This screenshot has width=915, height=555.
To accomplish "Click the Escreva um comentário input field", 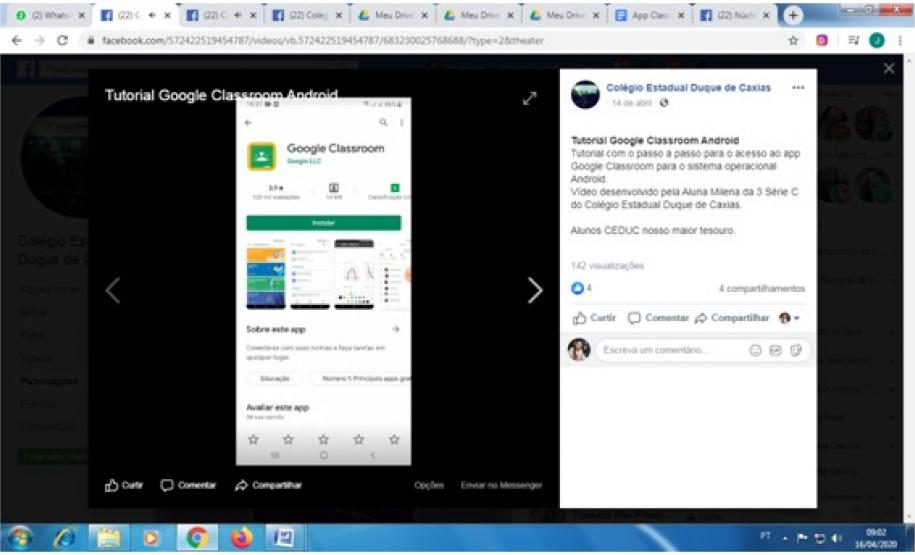I will [670, 350].
